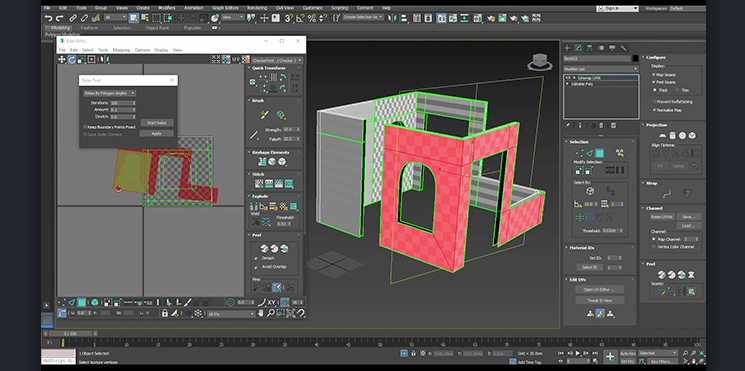Toggle Peel Seams checkbox

[654, 82]
